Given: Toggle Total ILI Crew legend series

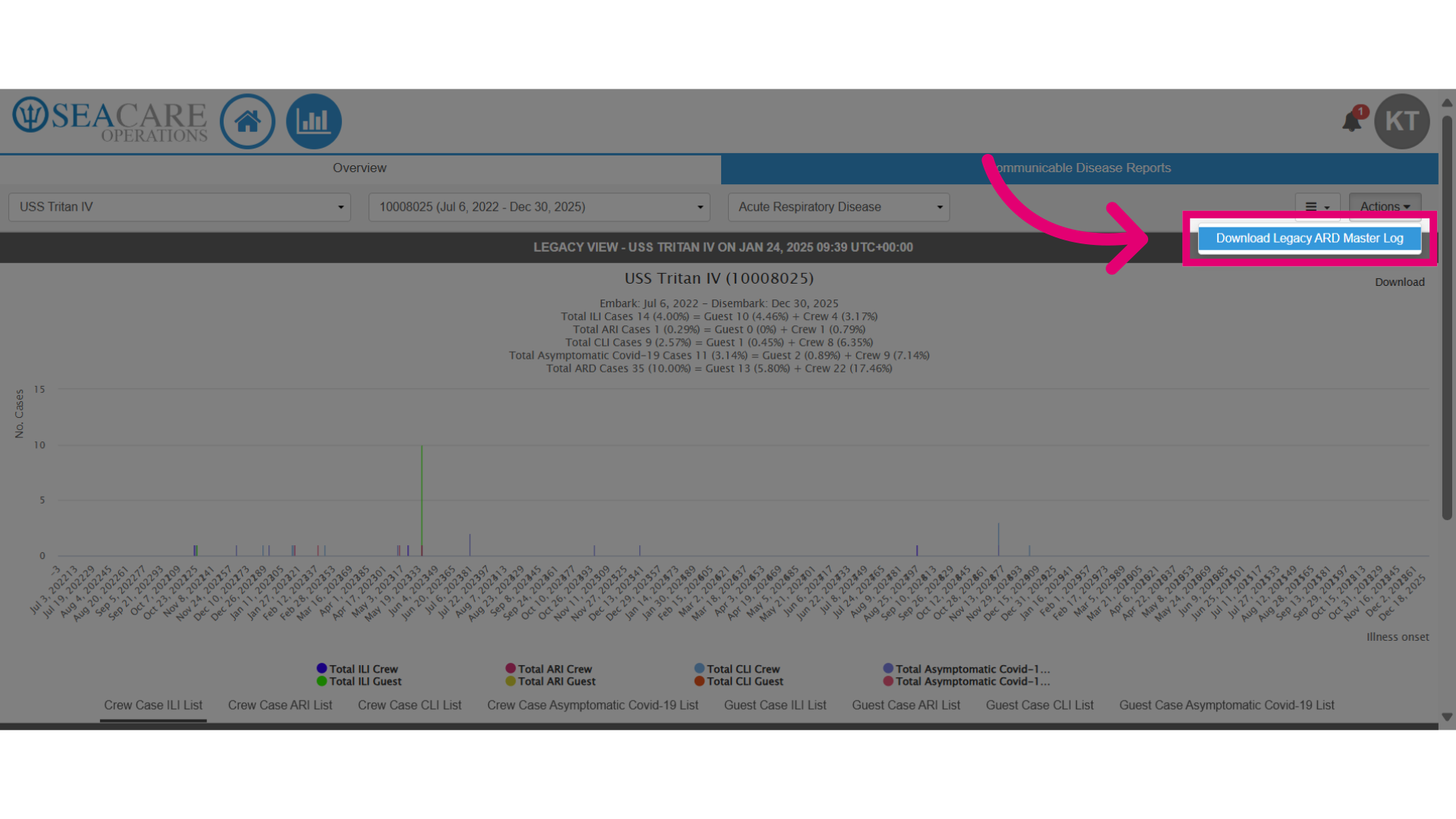Looking at the screenshot, I should click(x=357, y=669).
